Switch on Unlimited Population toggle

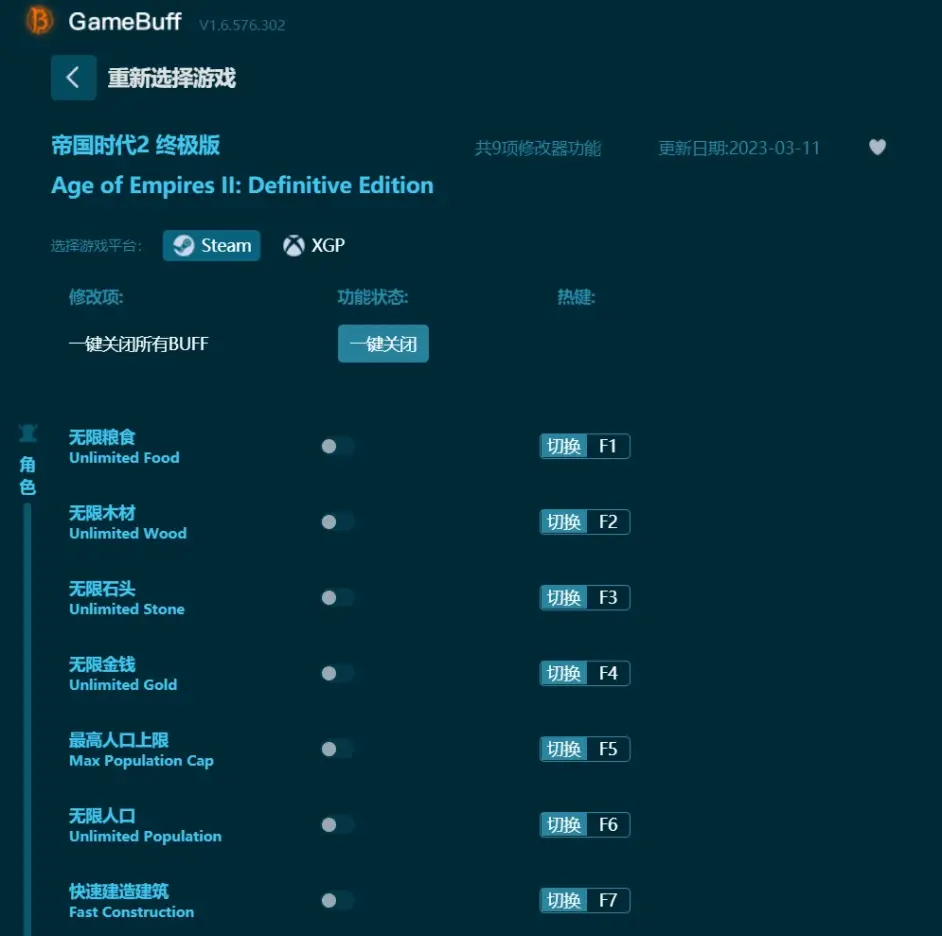[x=337, y=824]
